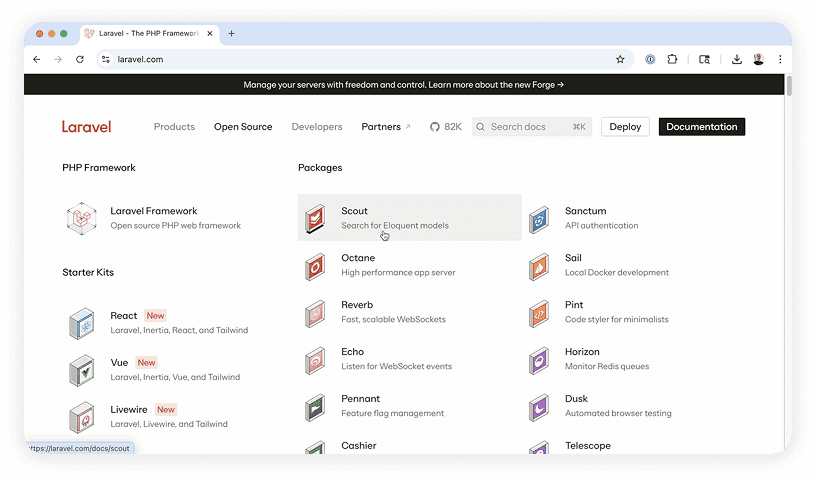816x480 pixels.
Task: Click 'Listen for WebSocket events' text
Action: pyautogui.click(x=397, y=366)
